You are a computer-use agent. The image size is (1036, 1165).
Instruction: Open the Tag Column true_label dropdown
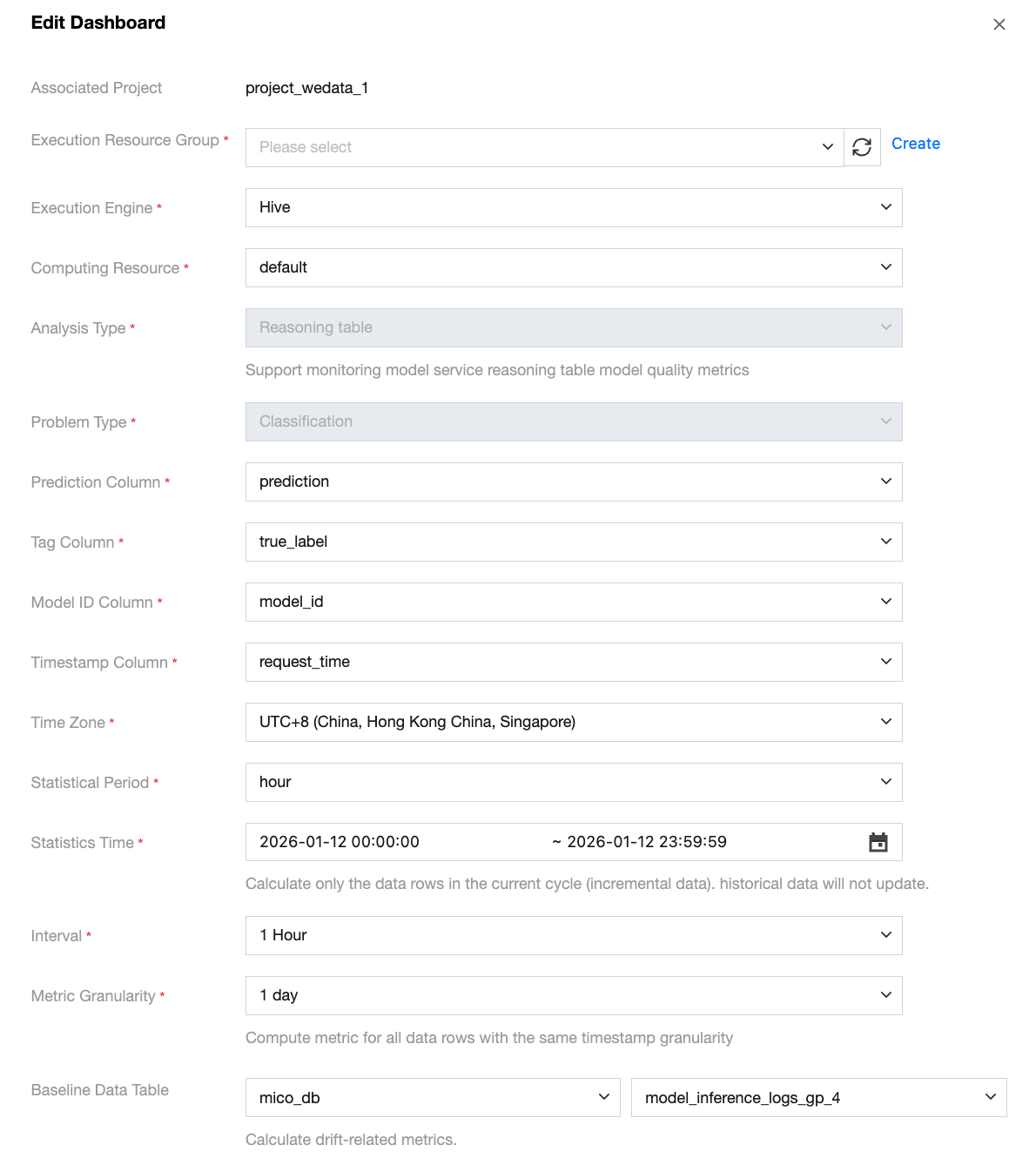(x=574, y=542)
